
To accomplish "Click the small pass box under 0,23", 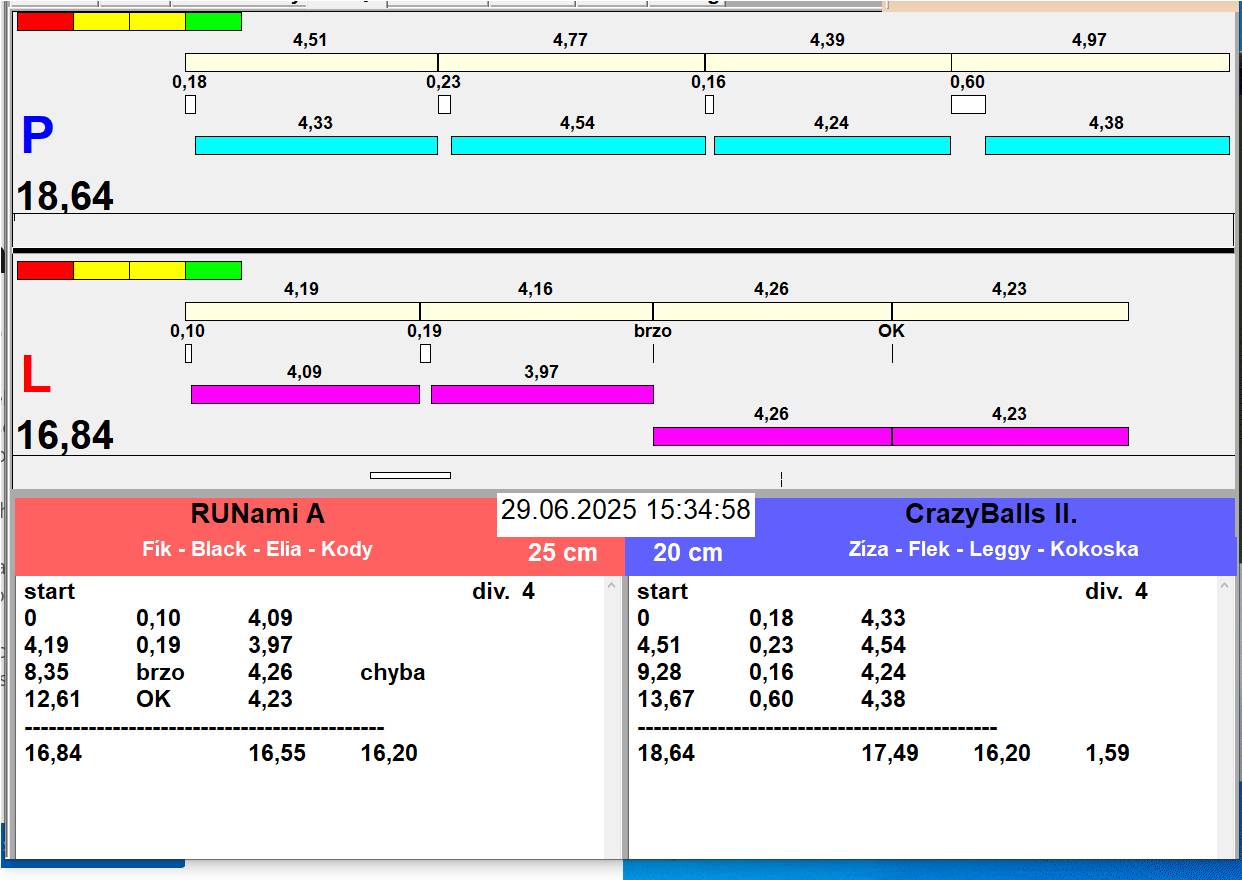I will pyautogui.click(x=444, y=104).
